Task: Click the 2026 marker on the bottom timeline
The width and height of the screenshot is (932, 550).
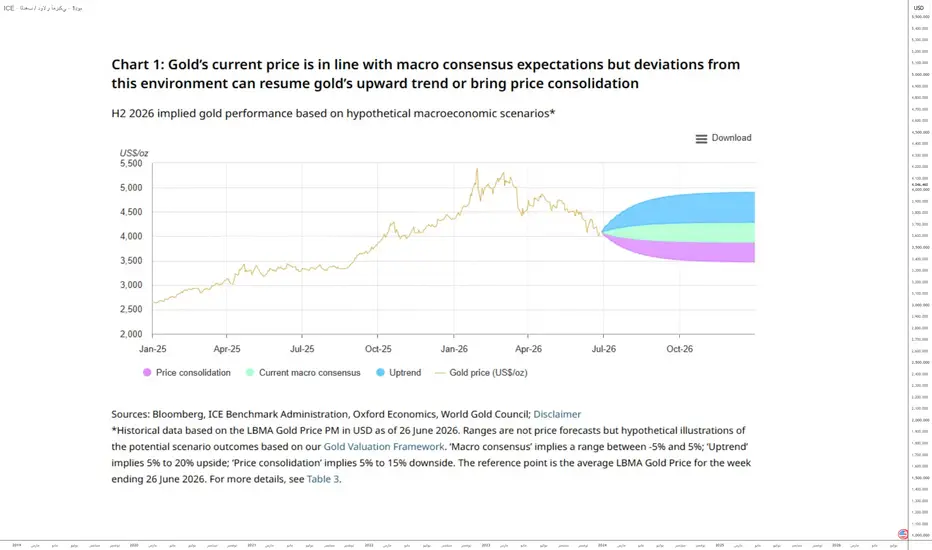Action: tap(836, 545)
